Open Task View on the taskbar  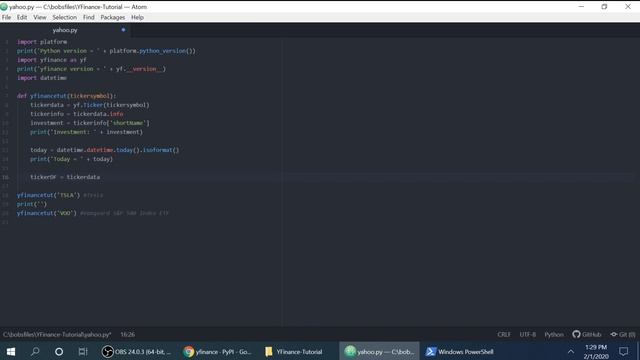pyautogui.click(x=83, y=351)
